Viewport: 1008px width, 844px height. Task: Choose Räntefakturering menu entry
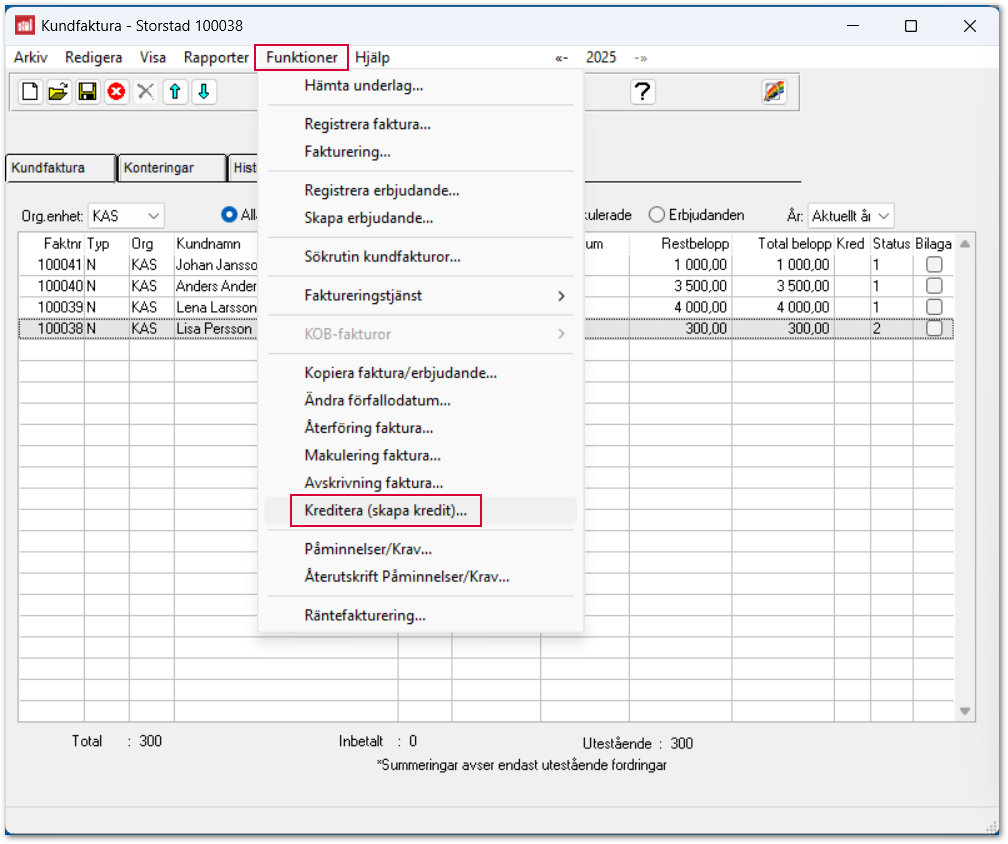(420, 615)
